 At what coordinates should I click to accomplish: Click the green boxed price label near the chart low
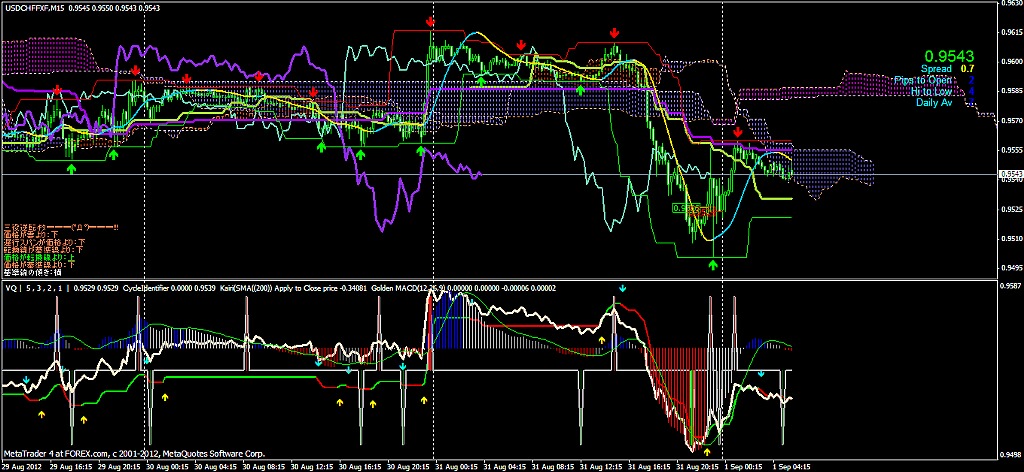pos(688,208)
